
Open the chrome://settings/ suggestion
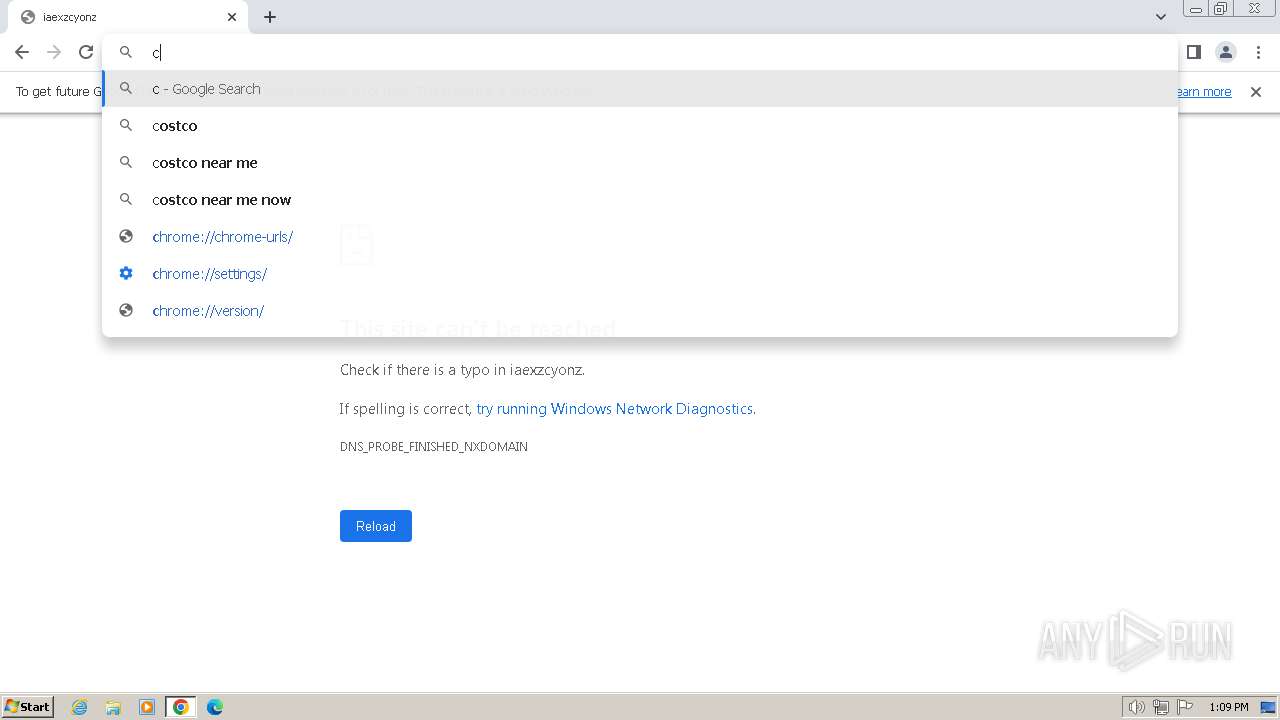(x=640, y=274)
